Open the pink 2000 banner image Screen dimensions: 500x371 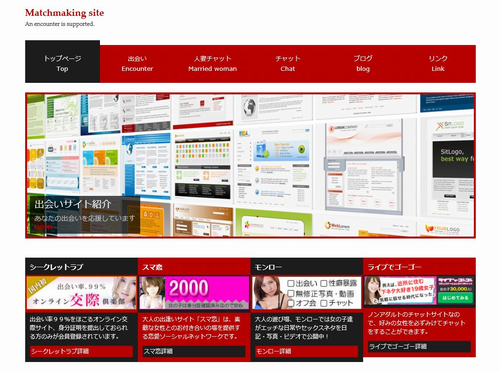point(194,293)
